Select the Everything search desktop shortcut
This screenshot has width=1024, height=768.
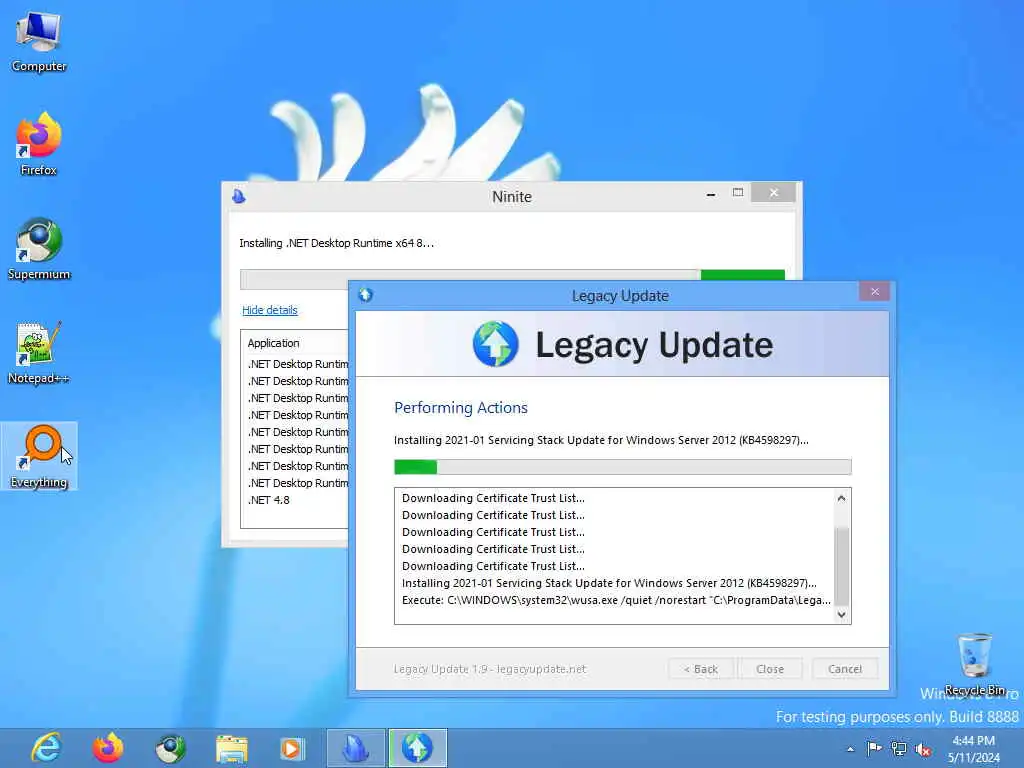(x=39, y=456)
